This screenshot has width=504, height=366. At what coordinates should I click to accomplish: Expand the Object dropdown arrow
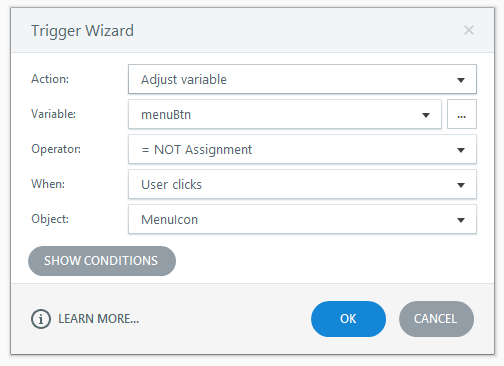point(461,220)
